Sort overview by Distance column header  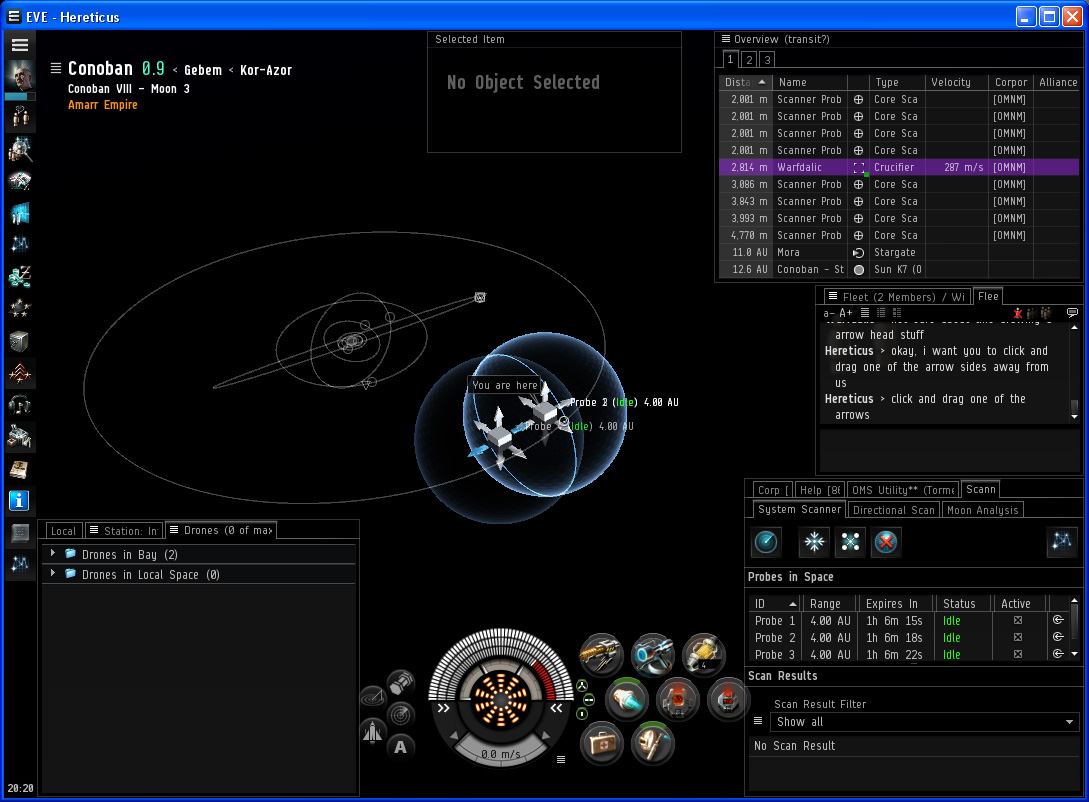tap(745, 82)
